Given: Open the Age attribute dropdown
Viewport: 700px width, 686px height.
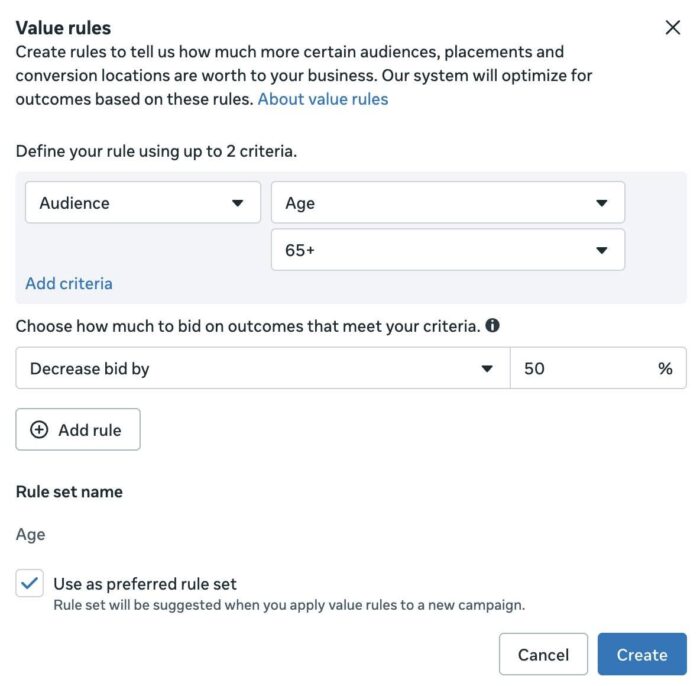Looking at the screenshot, I should coord(448,202).
